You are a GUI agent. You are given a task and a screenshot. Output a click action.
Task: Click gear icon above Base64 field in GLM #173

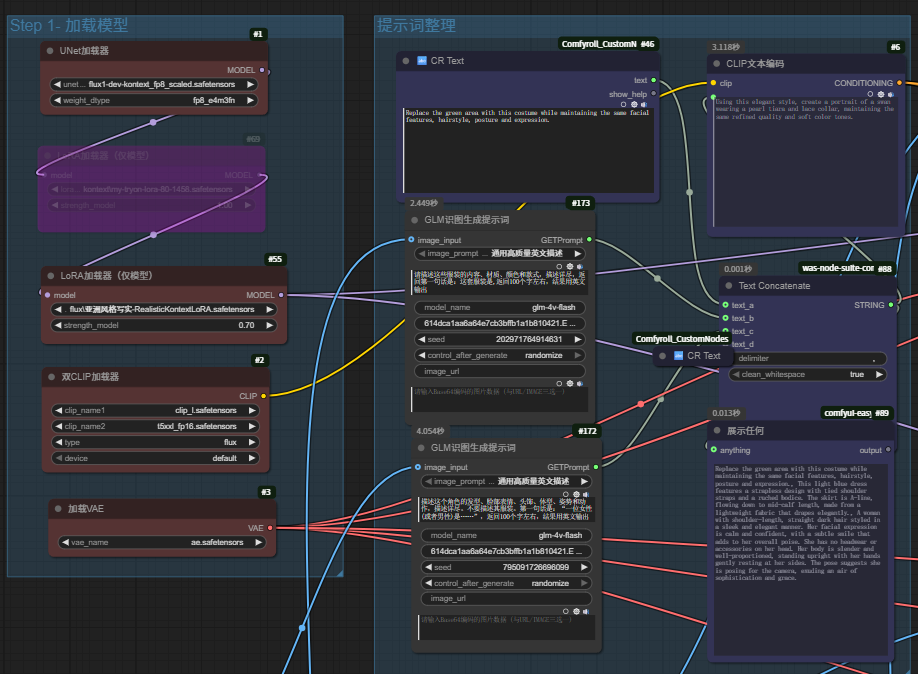[x=570, y=384]
